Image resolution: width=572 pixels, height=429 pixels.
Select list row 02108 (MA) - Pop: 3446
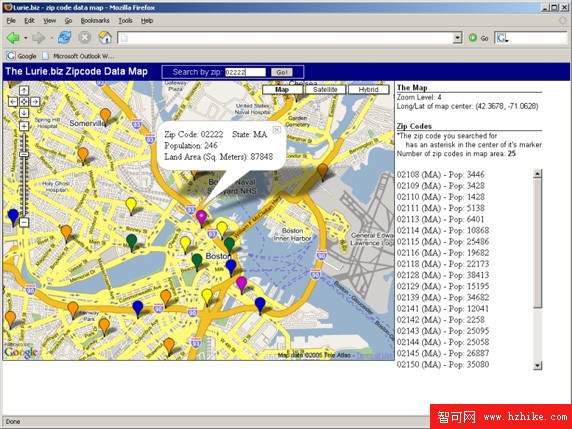[441, 175]
